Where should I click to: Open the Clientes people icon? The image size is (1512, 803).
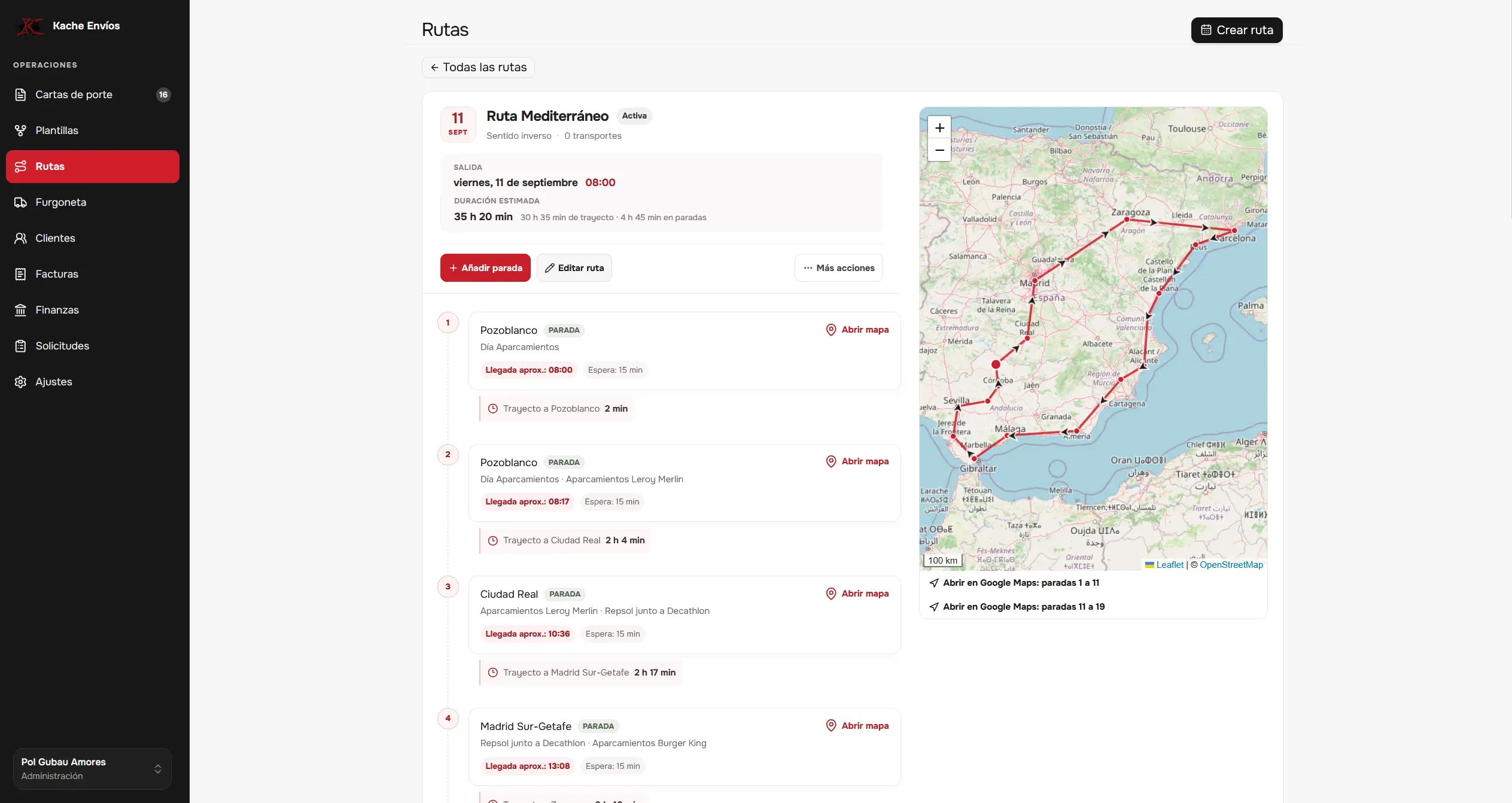tap(20, 238)
